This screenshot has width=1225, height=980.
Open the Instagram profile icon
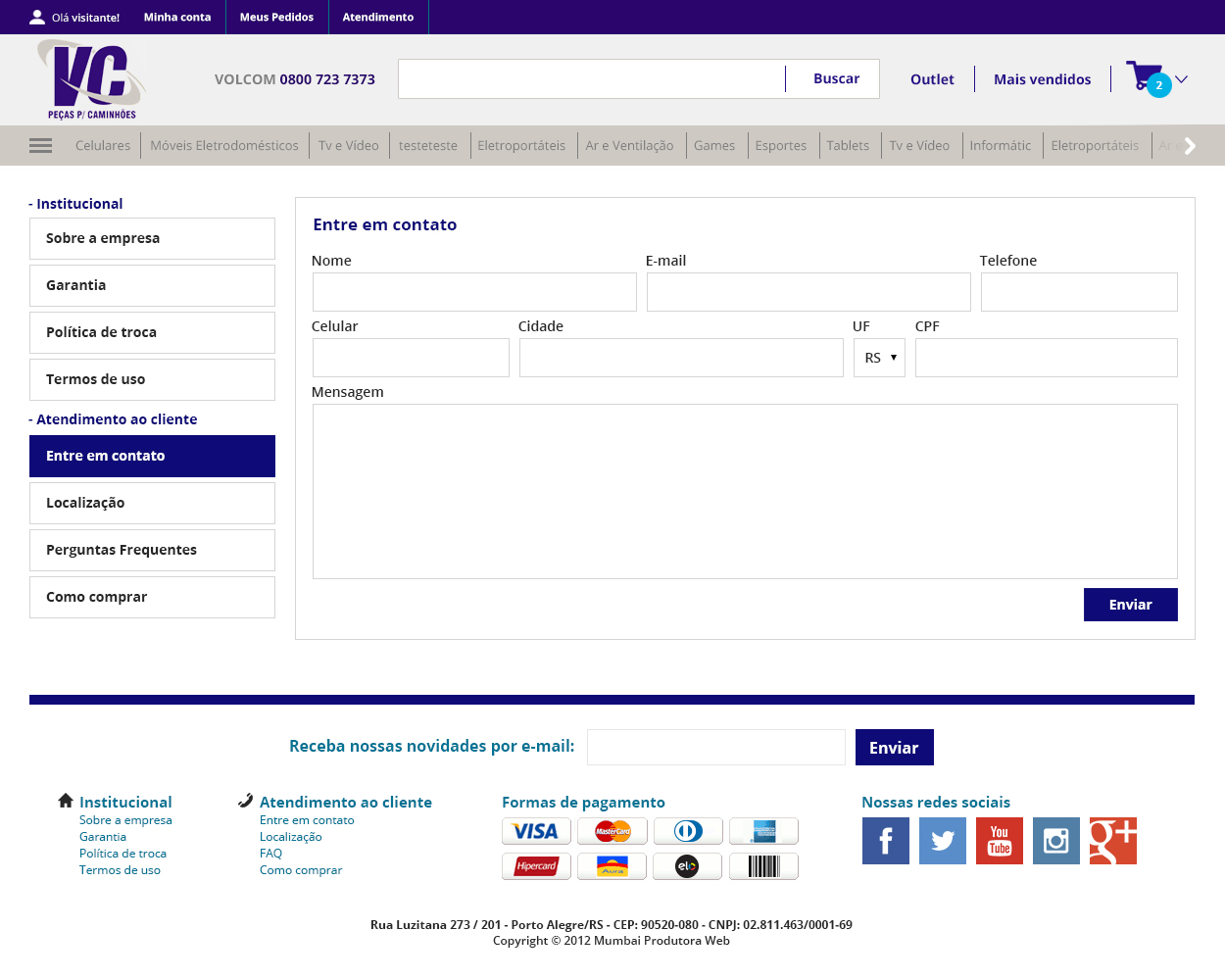coord(1055,841)
